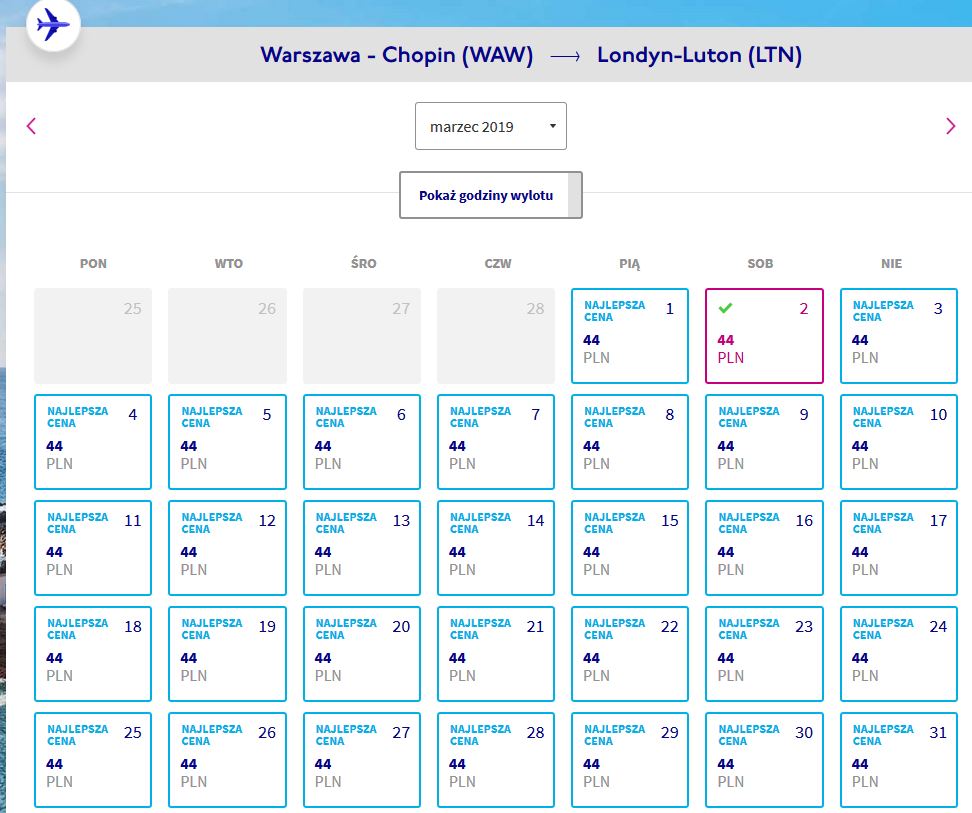
Task: Select the fare tile for March 29
Action: coord(630,760)
